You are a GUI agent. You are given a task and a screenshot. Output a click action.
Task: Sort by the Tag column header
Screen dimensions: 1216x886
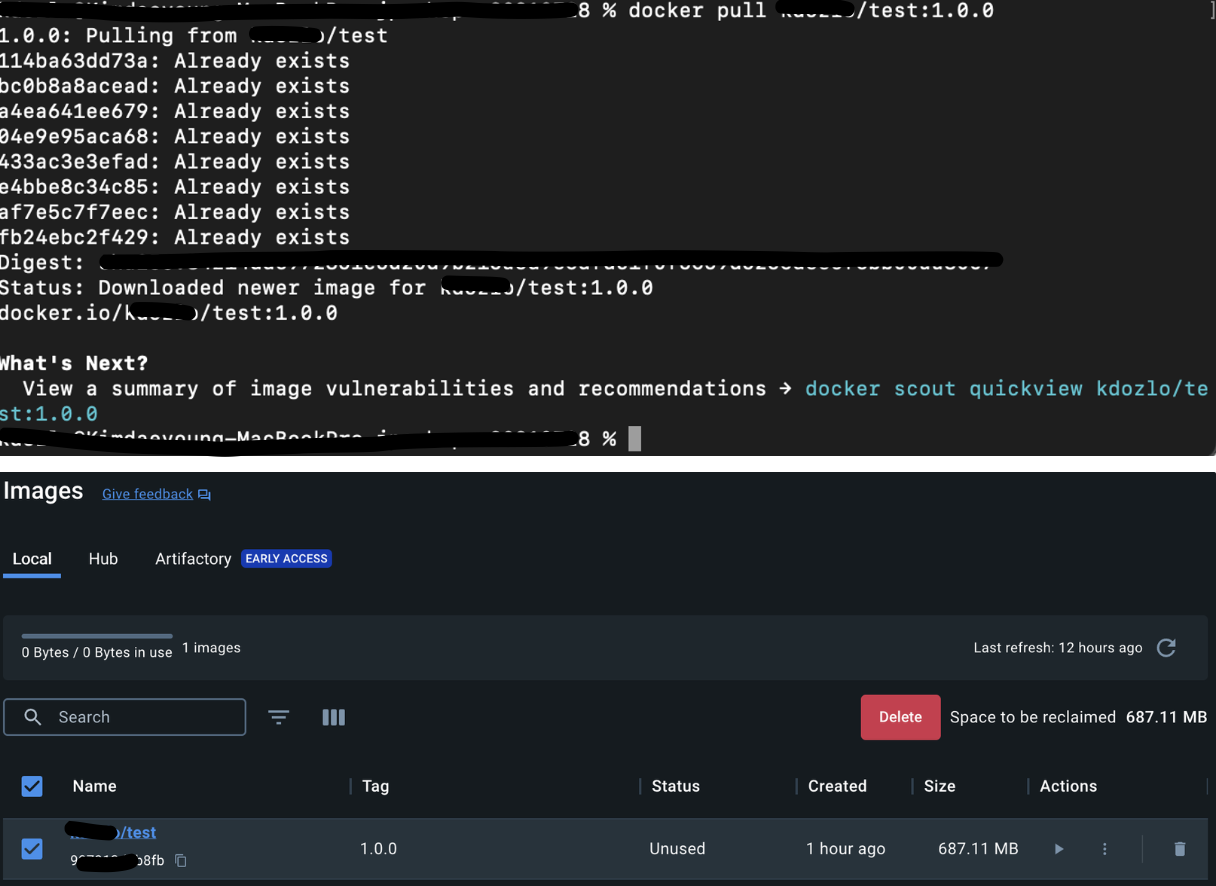(376, 786)
